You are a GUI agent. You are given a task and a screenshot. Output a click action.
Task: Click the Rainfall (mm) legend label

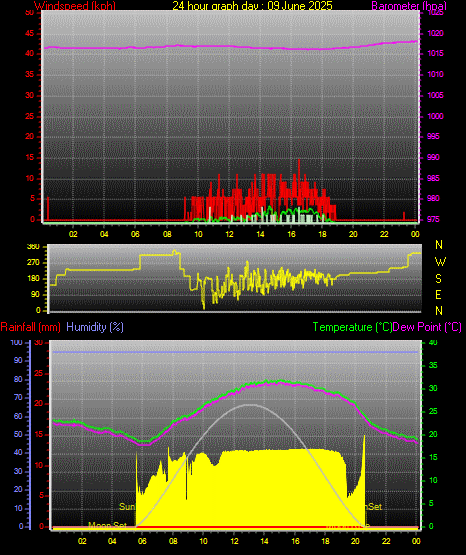pos(30,327)
